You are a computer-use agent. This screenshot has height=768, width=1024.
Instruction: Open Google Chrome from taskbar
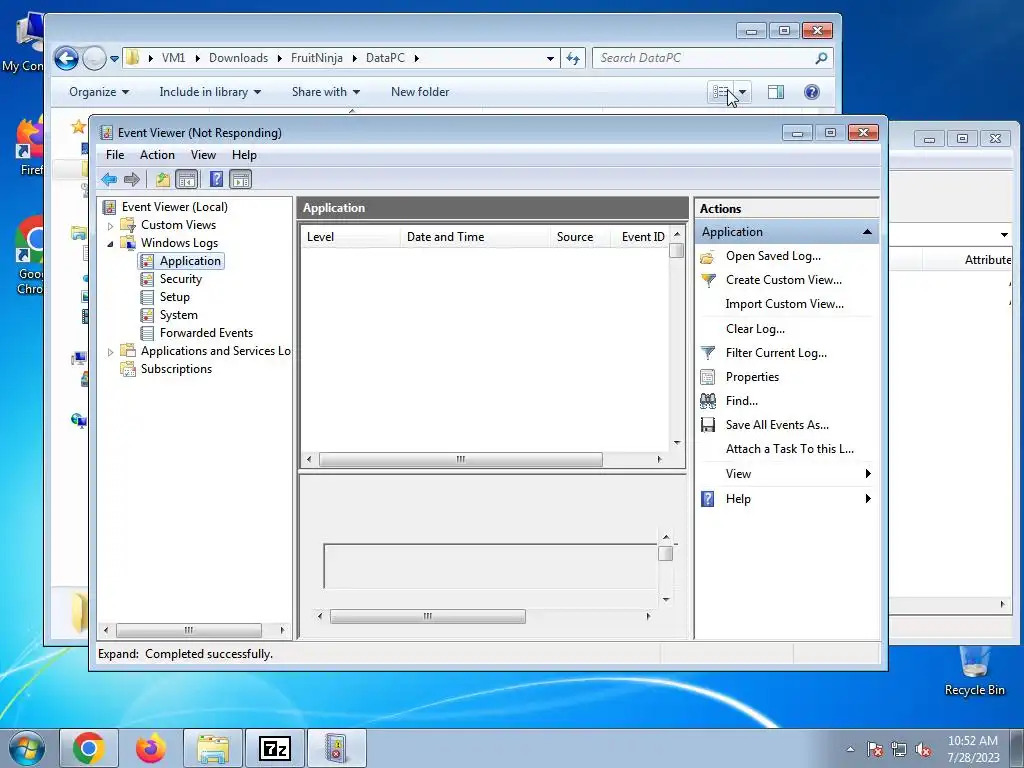pos(89,748)
